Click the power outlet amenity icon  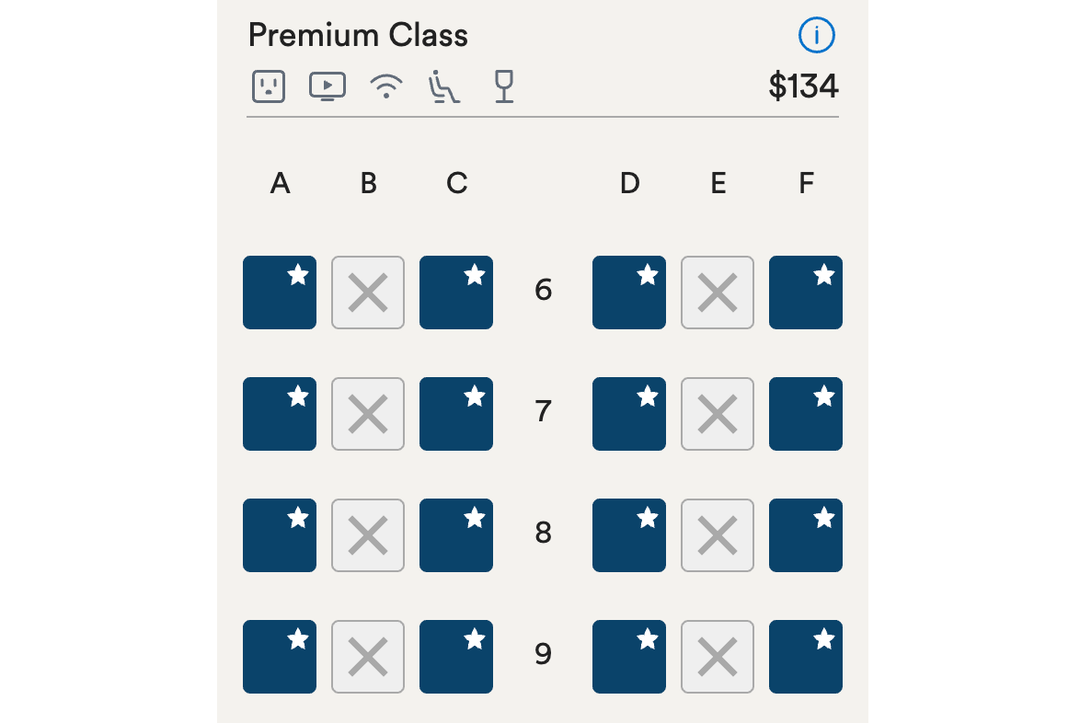(x=268, y=87)
